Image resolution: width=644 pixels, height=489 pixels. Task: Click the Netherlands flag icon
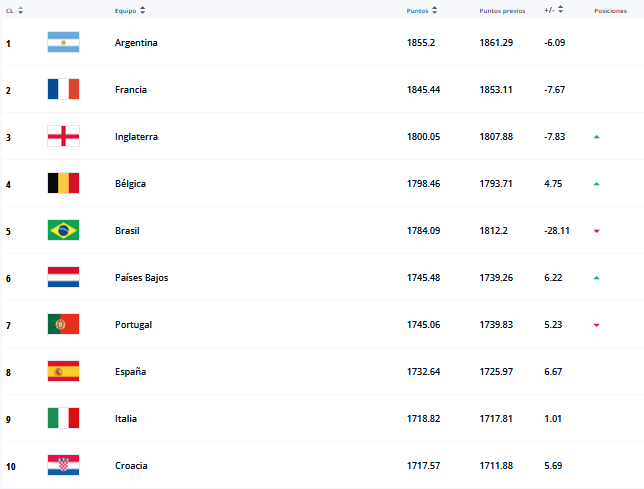click(x=63, y=277)
